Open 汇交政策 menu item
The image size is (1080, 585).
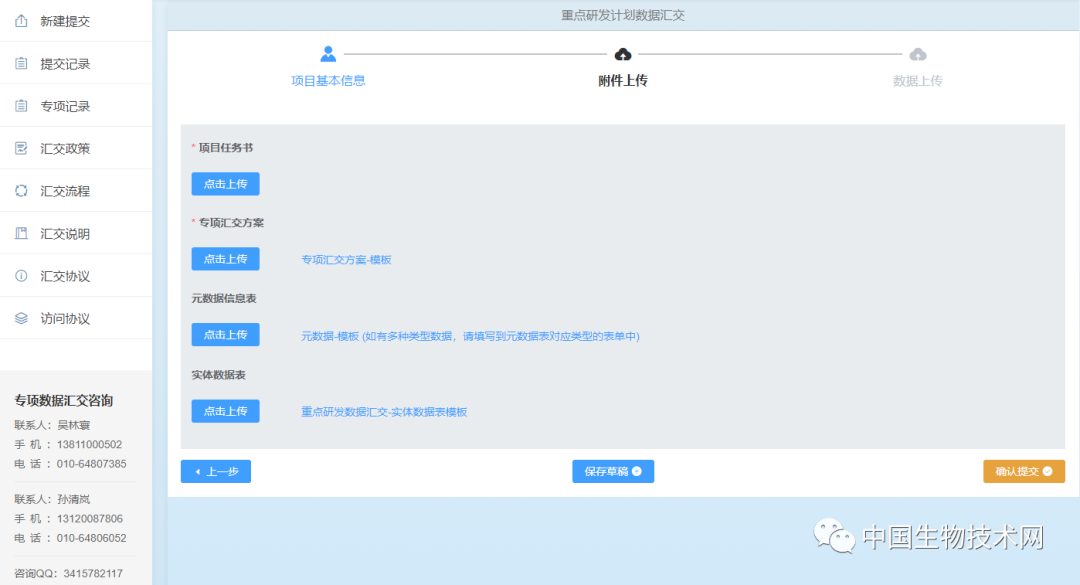tap(65, 149)
